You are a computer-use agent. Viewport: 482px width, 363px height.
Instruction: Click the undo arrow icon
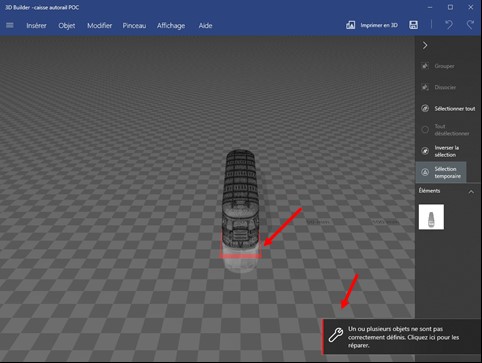click(449, 25)
